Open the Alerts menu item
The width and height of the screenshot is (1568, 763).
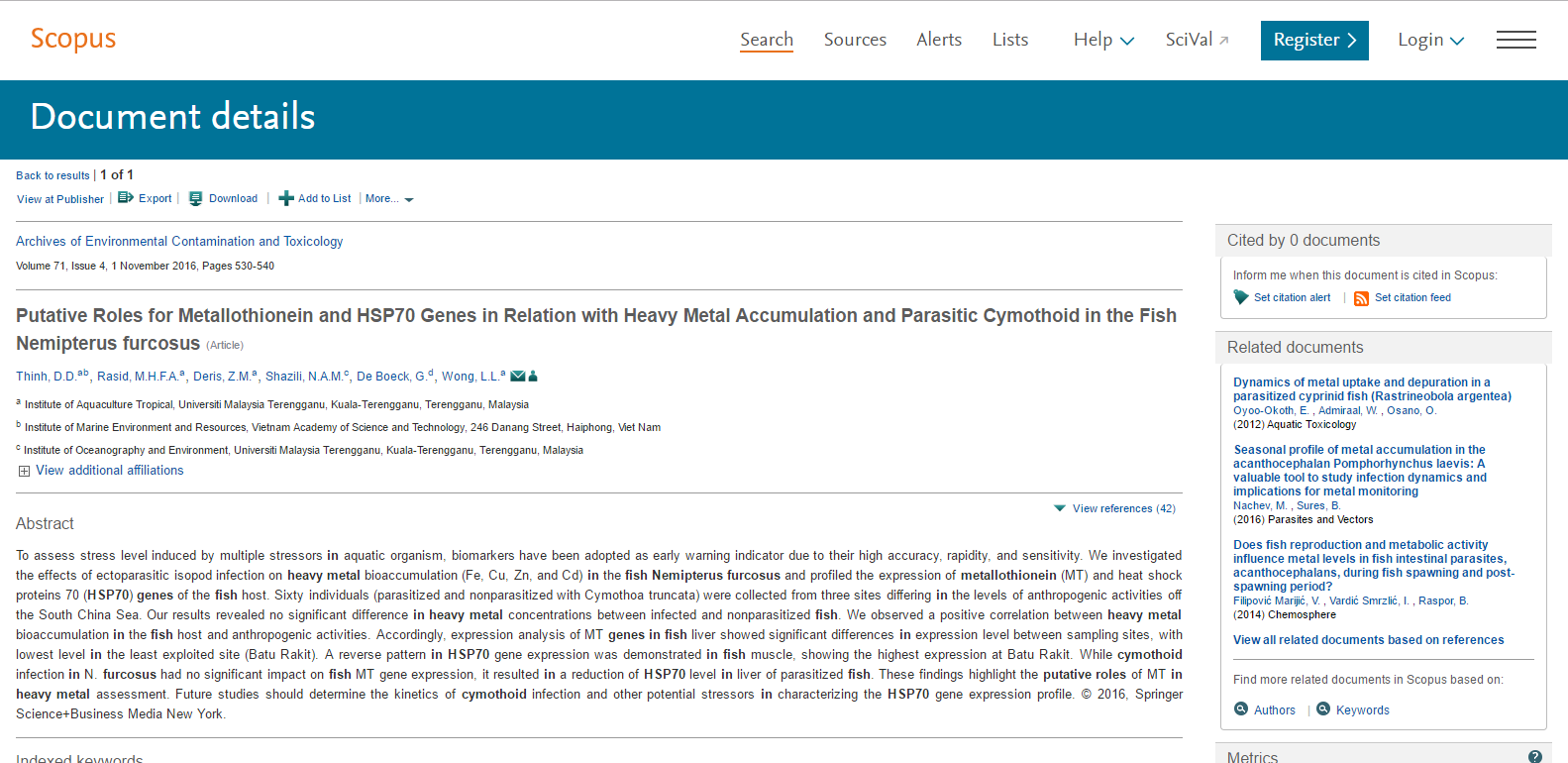pos(939,40)
